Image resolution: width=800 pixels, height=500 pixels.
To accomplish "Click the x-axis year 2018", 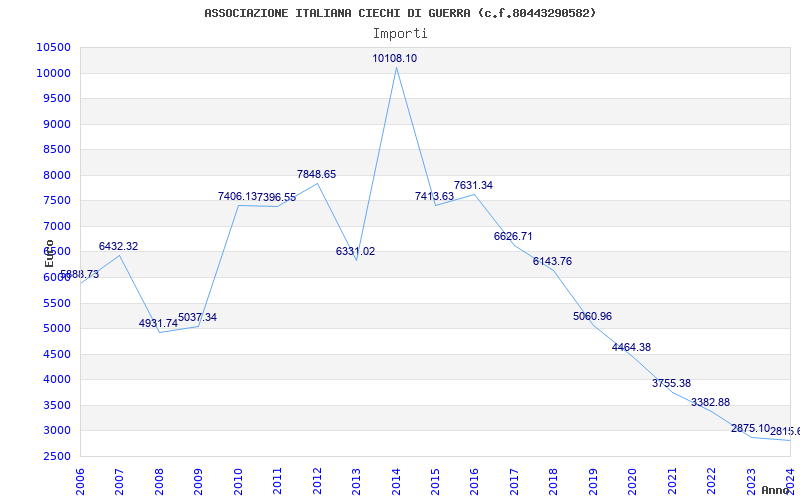I will (554, 481).
